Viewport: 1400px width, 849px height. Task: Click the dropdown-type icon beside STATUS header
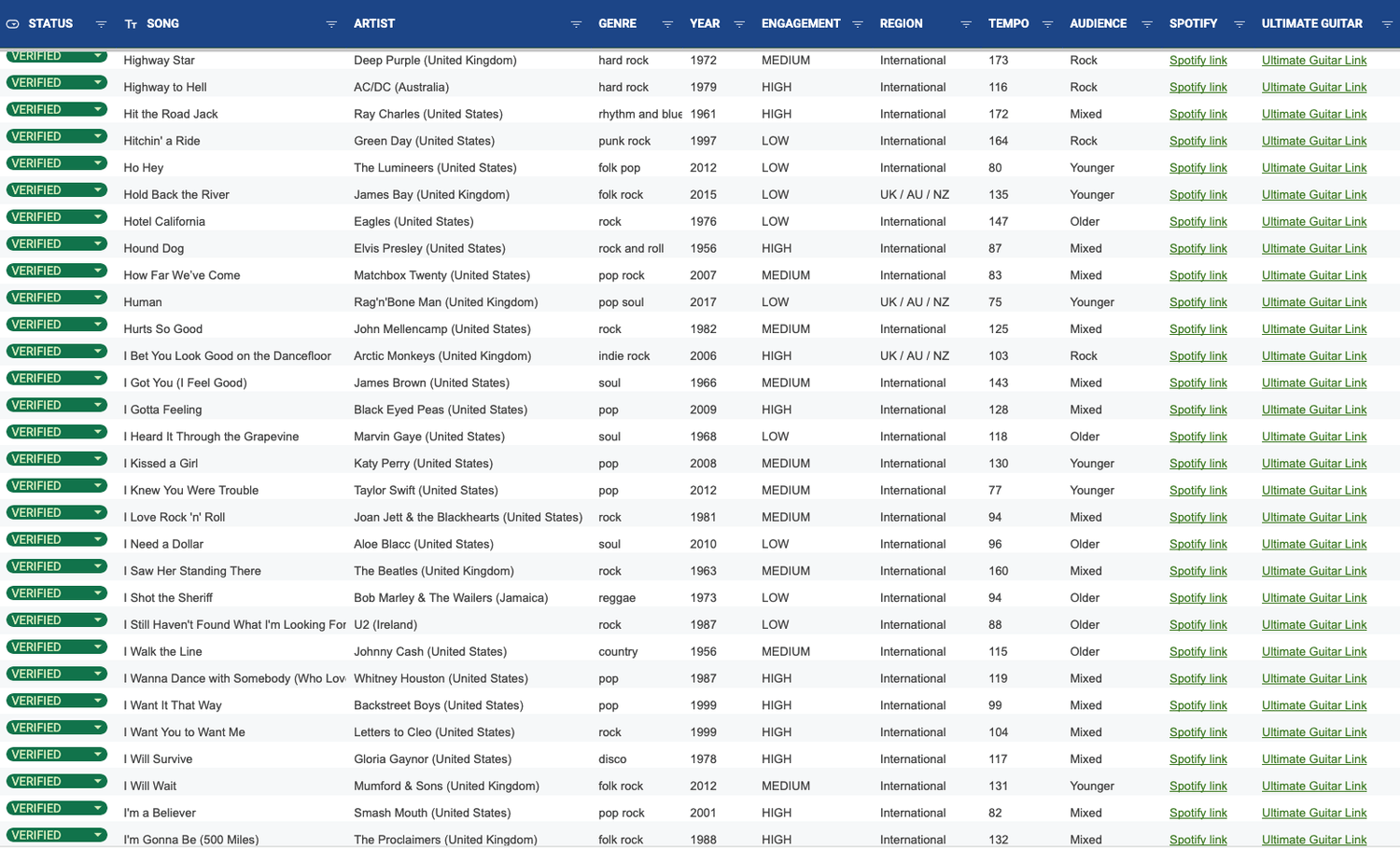(13, 24)
